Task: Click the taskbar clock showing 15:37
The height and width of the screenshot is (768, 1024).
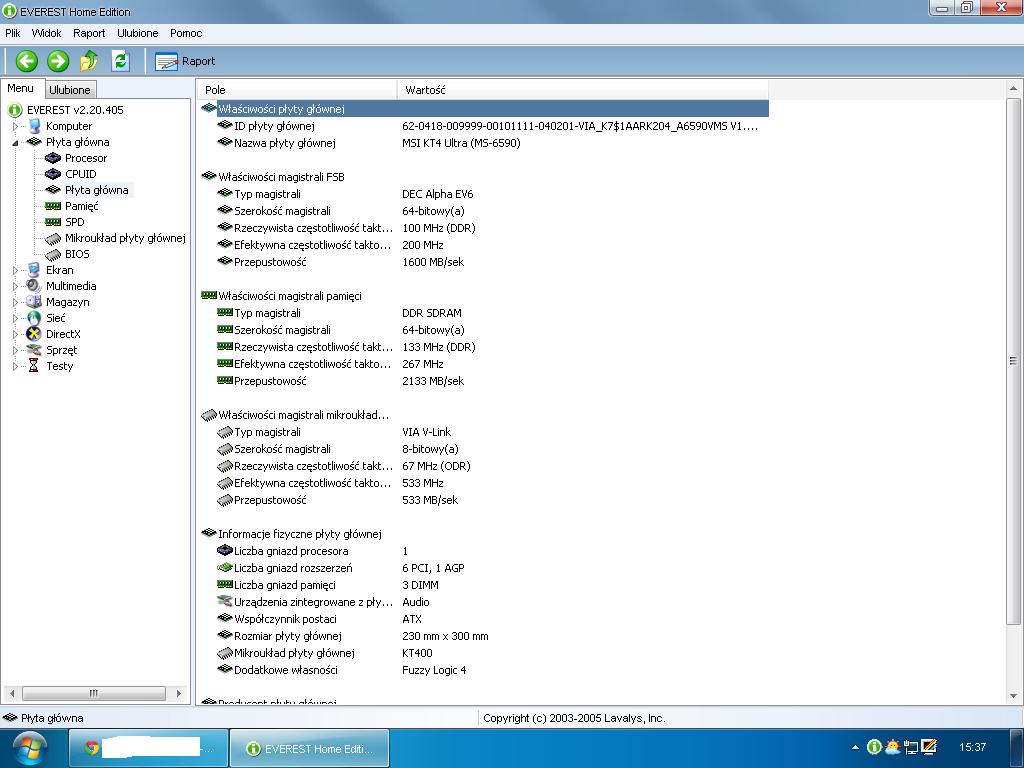Action: 972,747
